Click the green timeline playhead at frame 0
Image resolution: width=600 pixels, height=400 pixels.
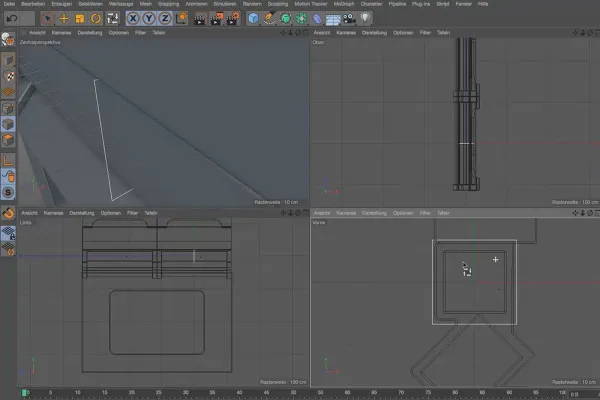point(24,393)
